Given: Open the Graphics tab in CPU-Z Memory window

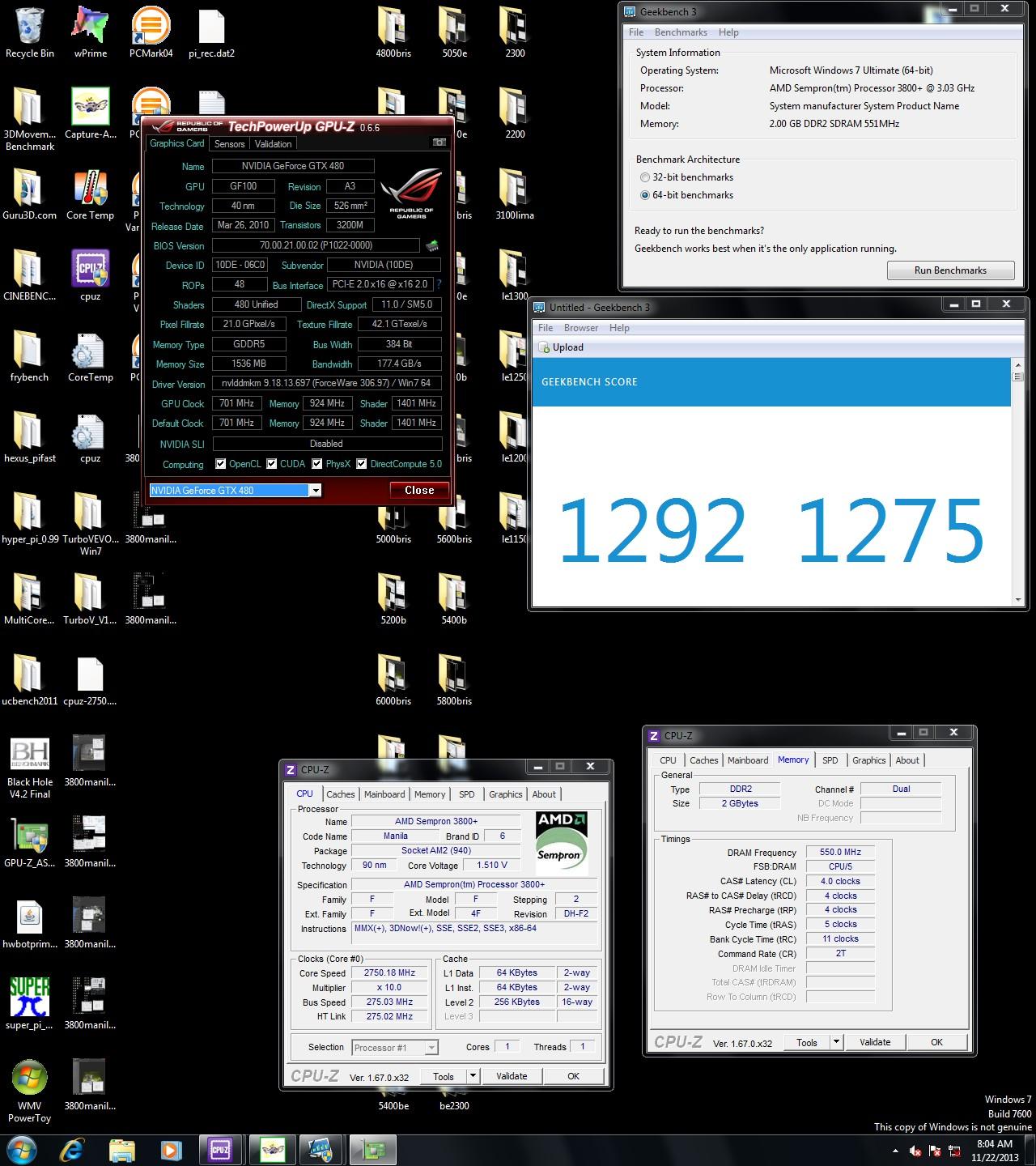Looking at the screenshot, I should 868,760.
